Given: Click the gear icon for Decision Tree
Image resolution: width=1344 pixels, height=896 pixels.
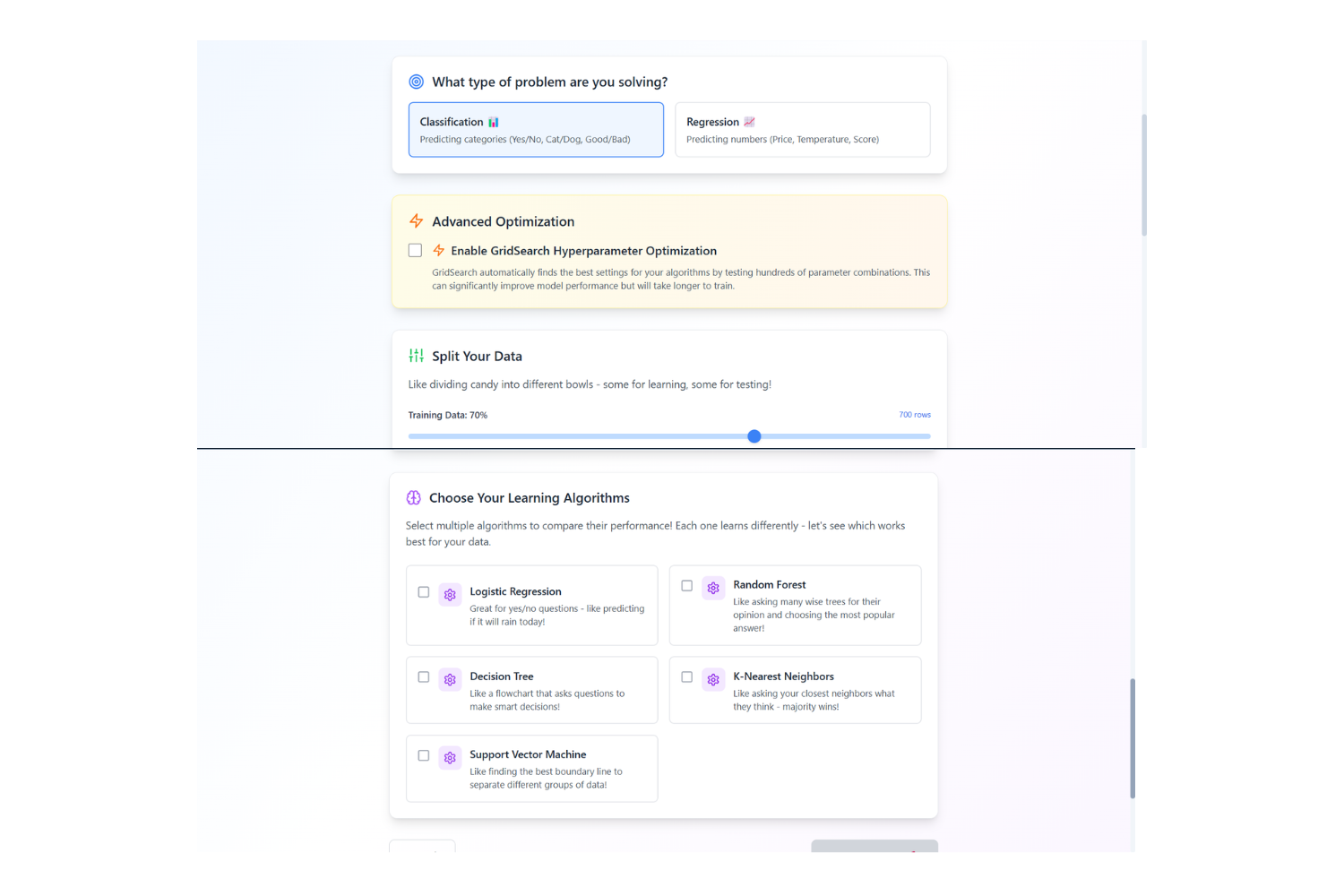Looking at the screenshot, I should click(x=450, y=680).
